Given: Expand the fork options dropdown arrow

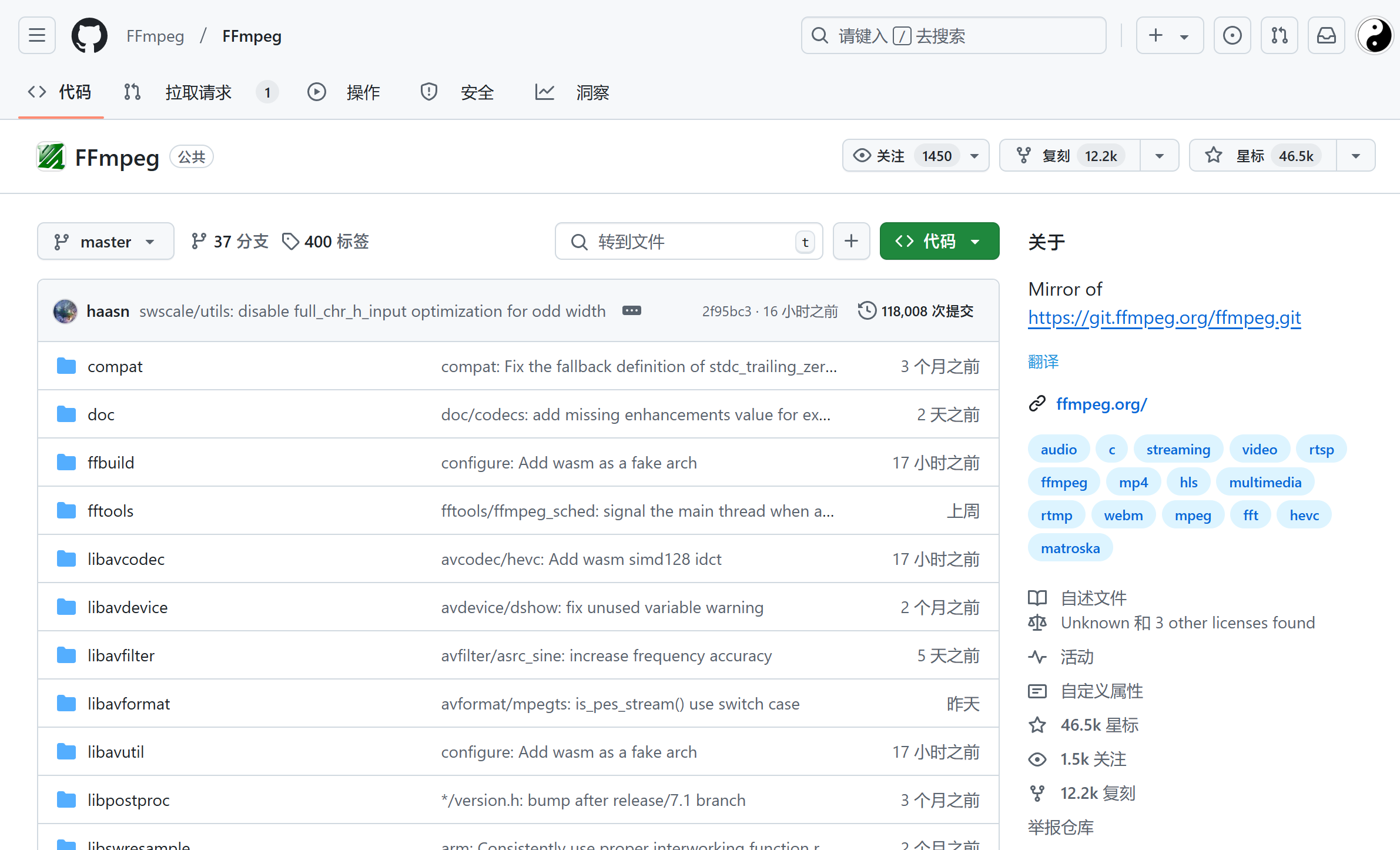Looking at the screenshot, I should [x=1159, y=156].
